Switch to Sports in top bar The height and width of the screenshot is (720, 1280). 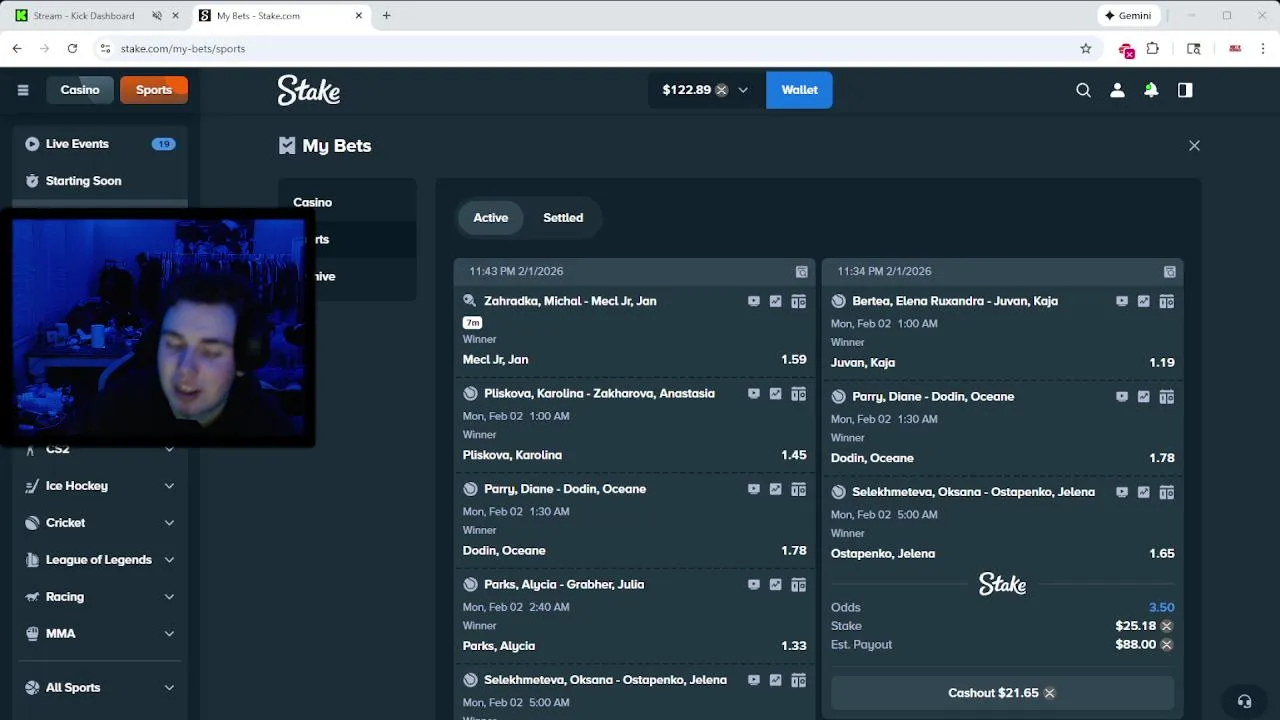[x=154, y=90]
